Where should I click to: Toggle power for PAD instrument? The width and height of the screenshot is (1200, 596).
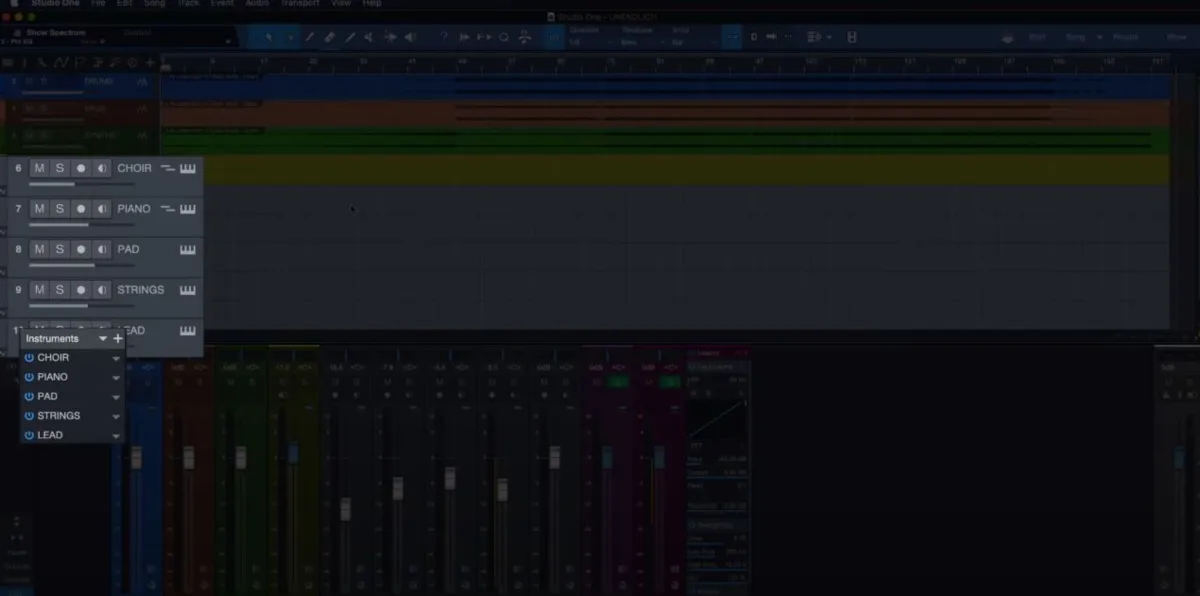(29, 397)
